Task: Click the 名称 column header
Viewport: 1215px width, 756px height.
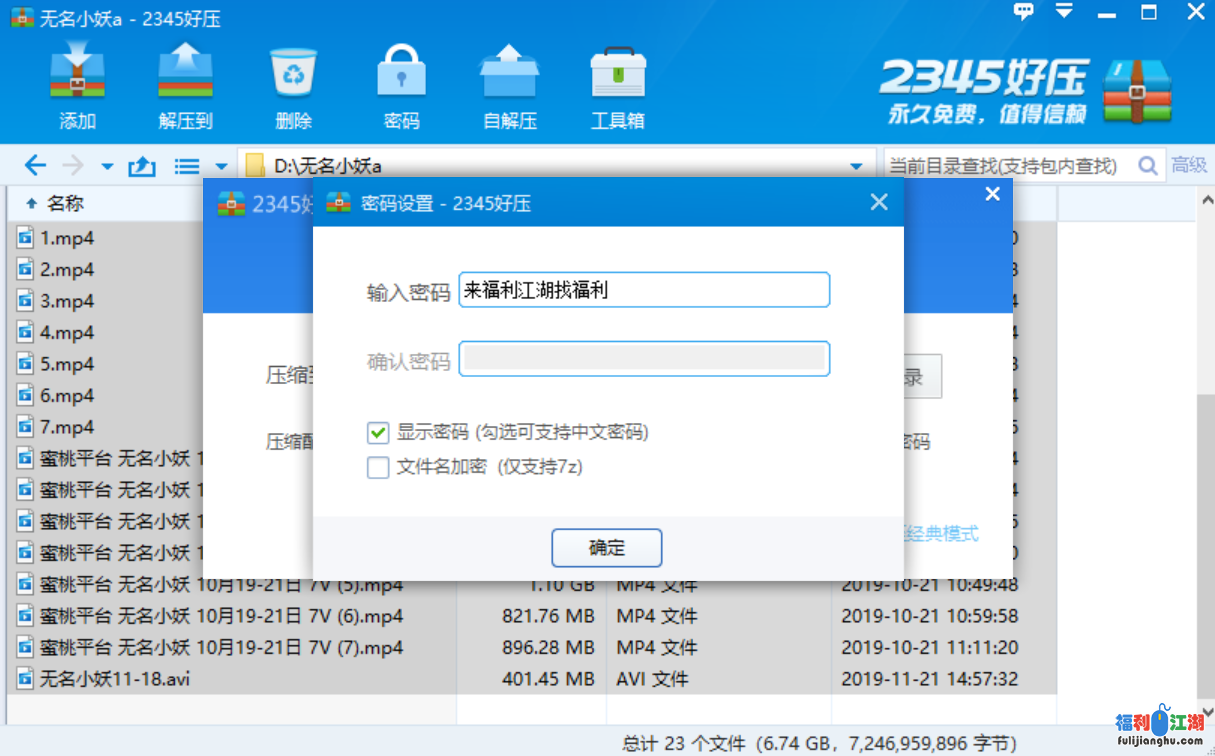Action: pyautogui.click(x=65, y=204)
